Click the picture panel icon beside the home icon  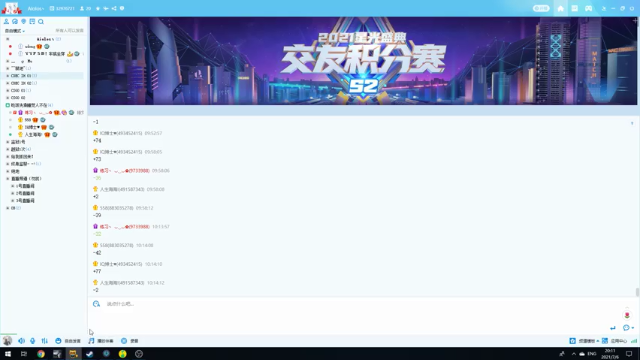tap(574, 8)
